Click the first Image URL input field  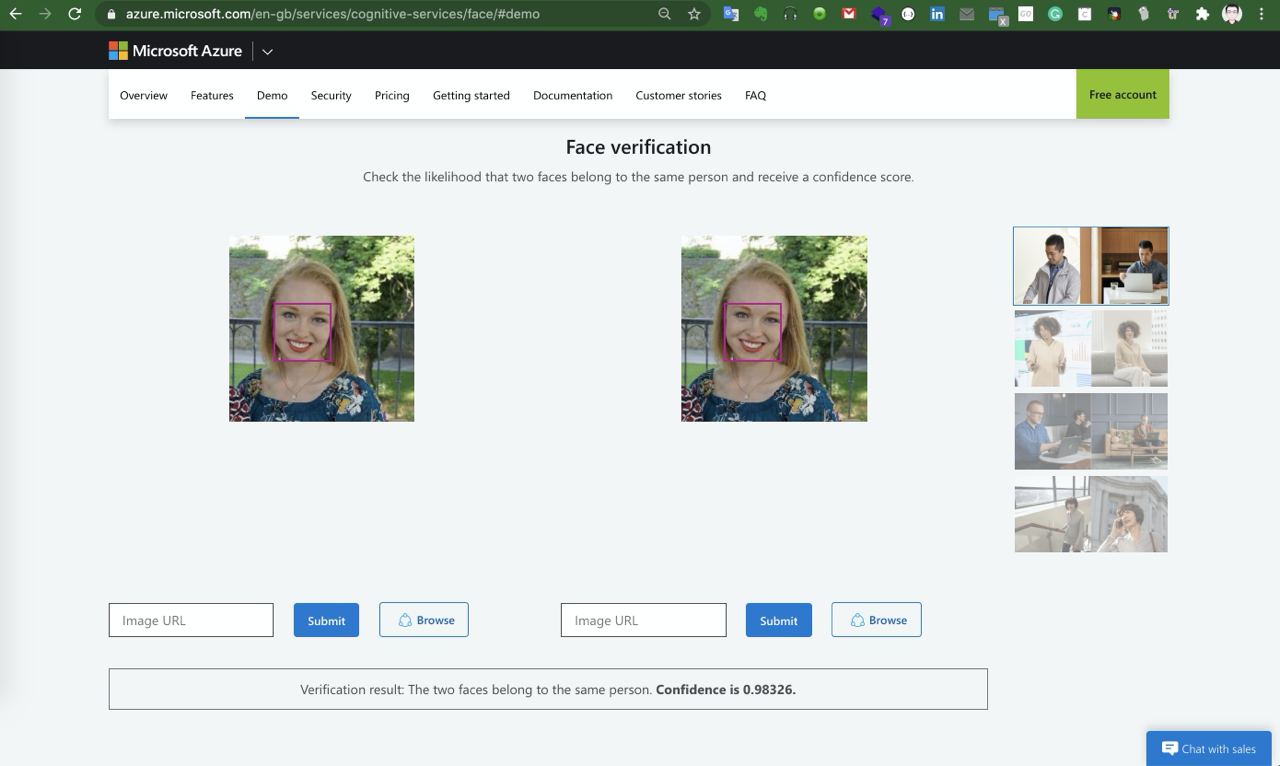[191, 620]
